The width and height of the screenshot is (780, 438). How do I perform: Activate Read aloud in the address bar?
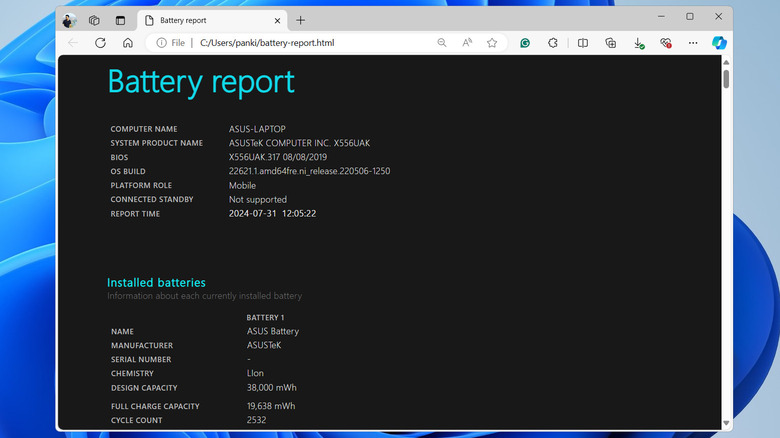pos(467,43)
